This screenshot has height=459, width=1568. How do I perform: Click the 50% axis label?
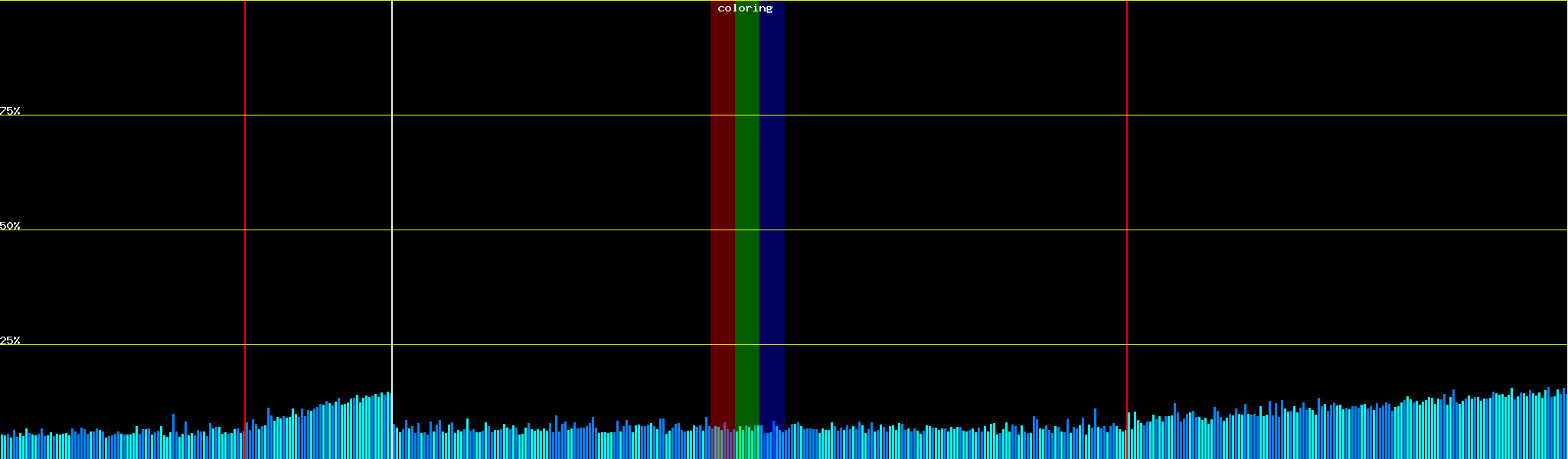[x=10, y=226]
